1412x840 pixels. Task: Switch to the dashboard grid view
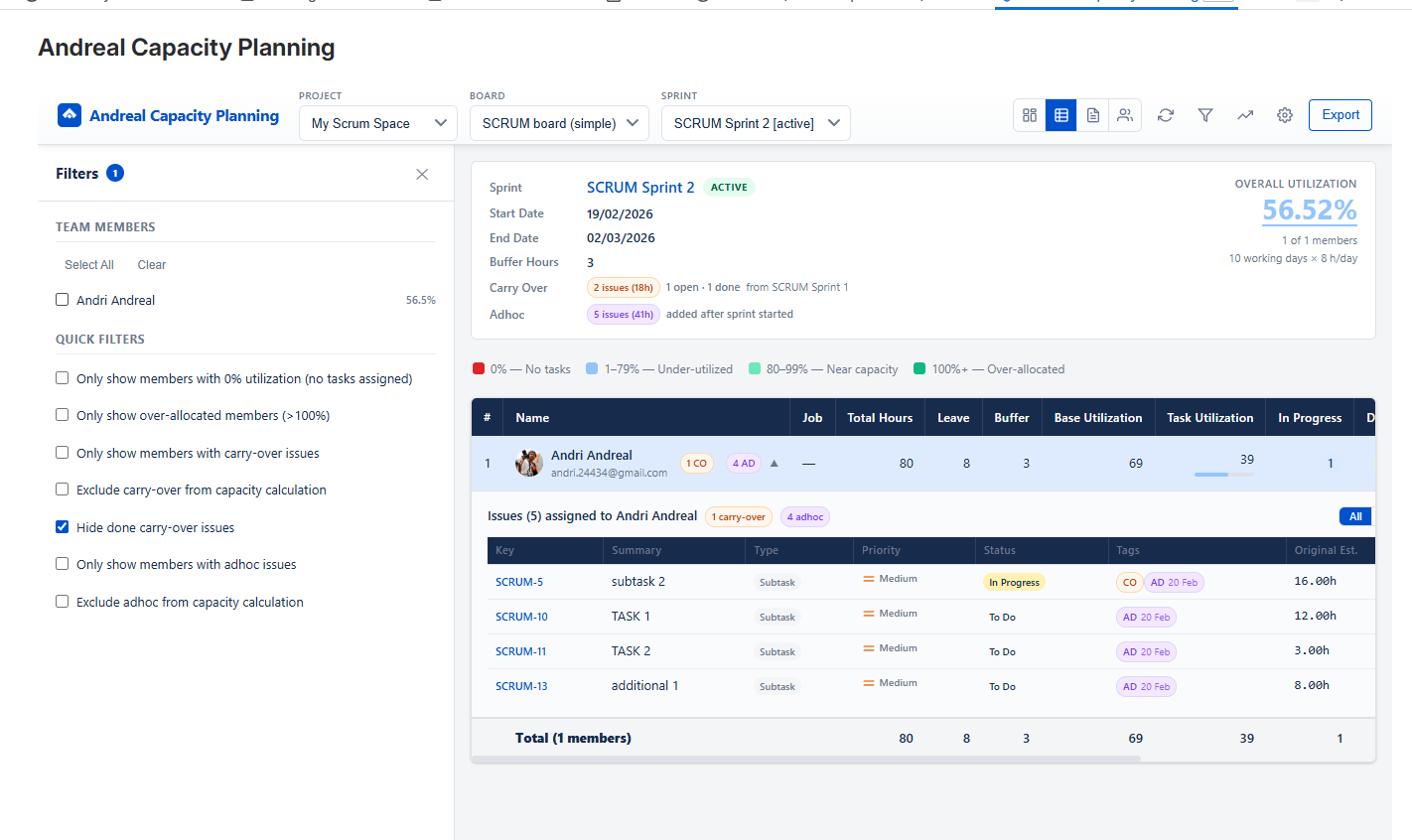click(x=1029, y=115)
